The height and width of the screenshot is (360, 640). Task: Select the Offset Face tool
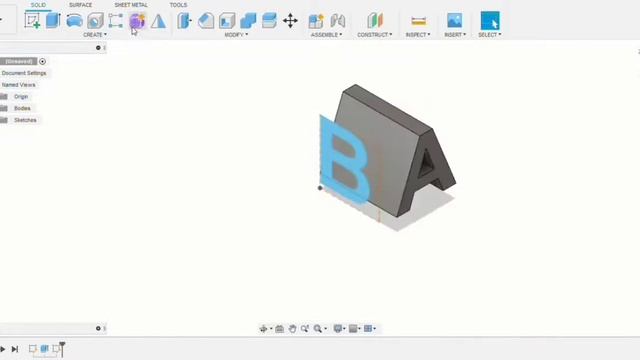coord(269,20)
